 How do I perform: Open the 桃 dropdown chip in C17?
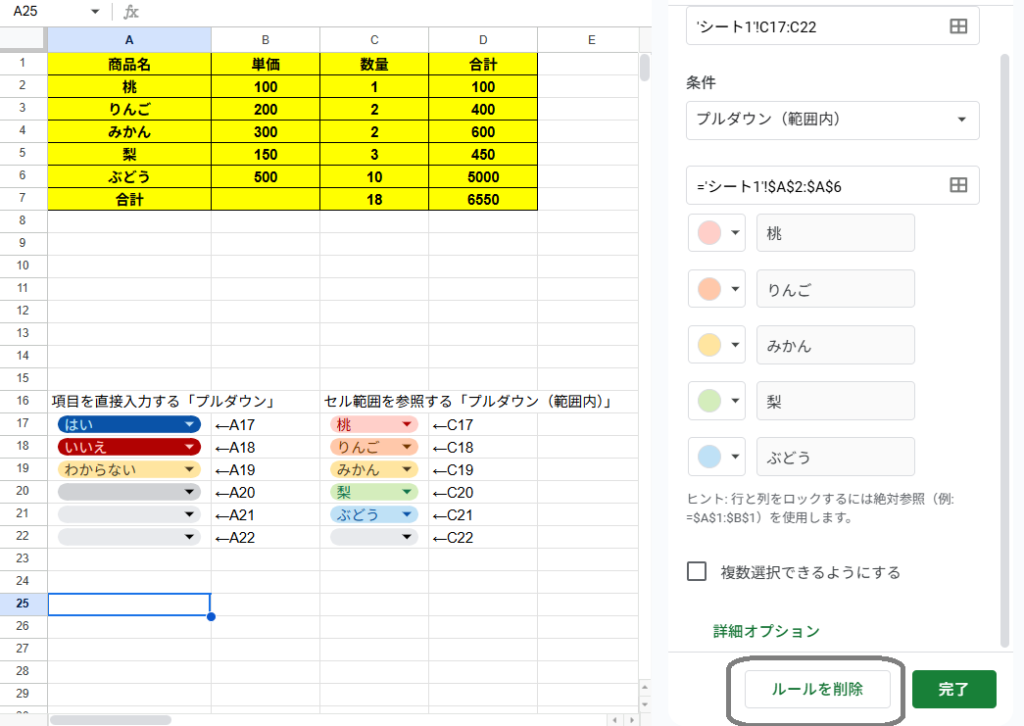coord(374,424)
